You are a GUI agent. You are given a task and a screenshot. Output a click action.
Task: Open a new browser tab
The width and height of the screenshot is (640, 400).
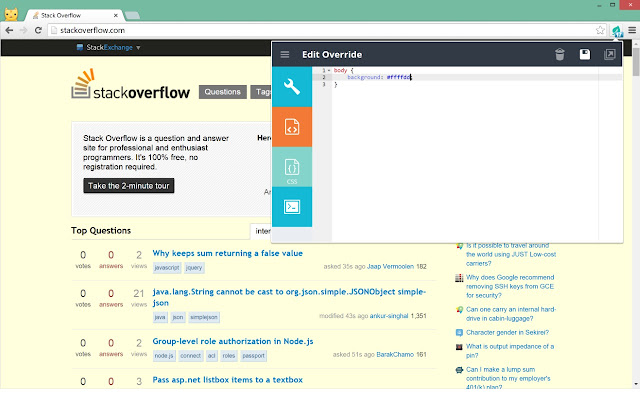pyautogui.click(x=132, y=16)
